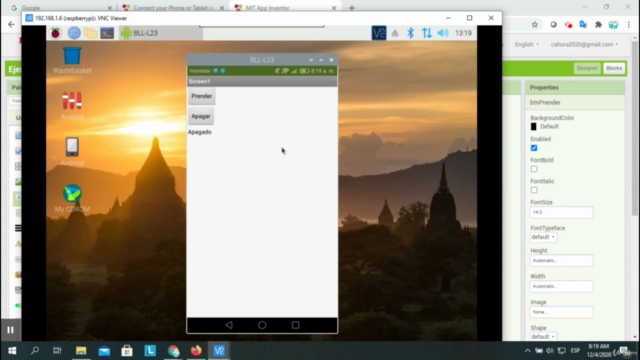The image size is (640, 360).
Task: Tap the Android recent apps square icon
Action: [296, 325]
